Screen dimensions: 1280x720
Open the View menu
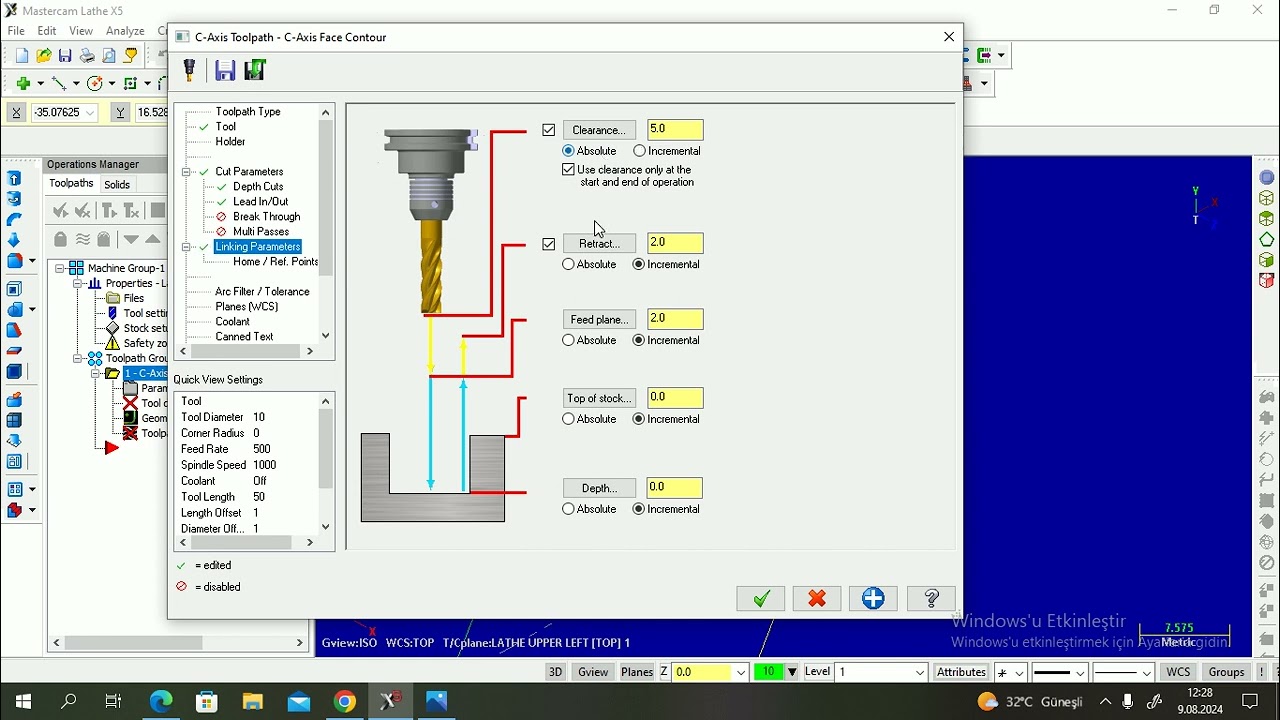click(81, 31)
